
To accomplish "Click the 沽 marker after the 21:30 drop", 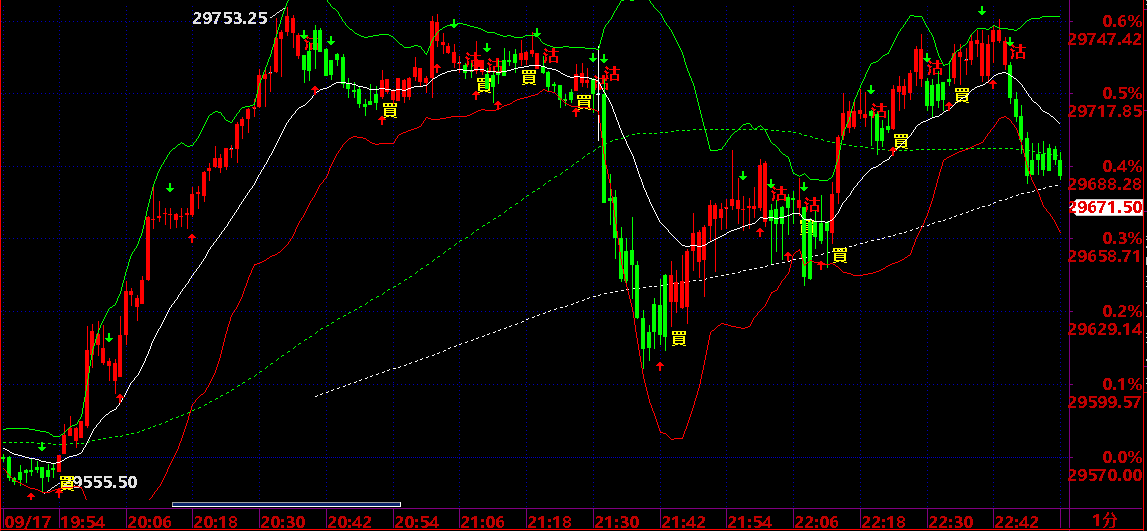I will pos(612,73).
